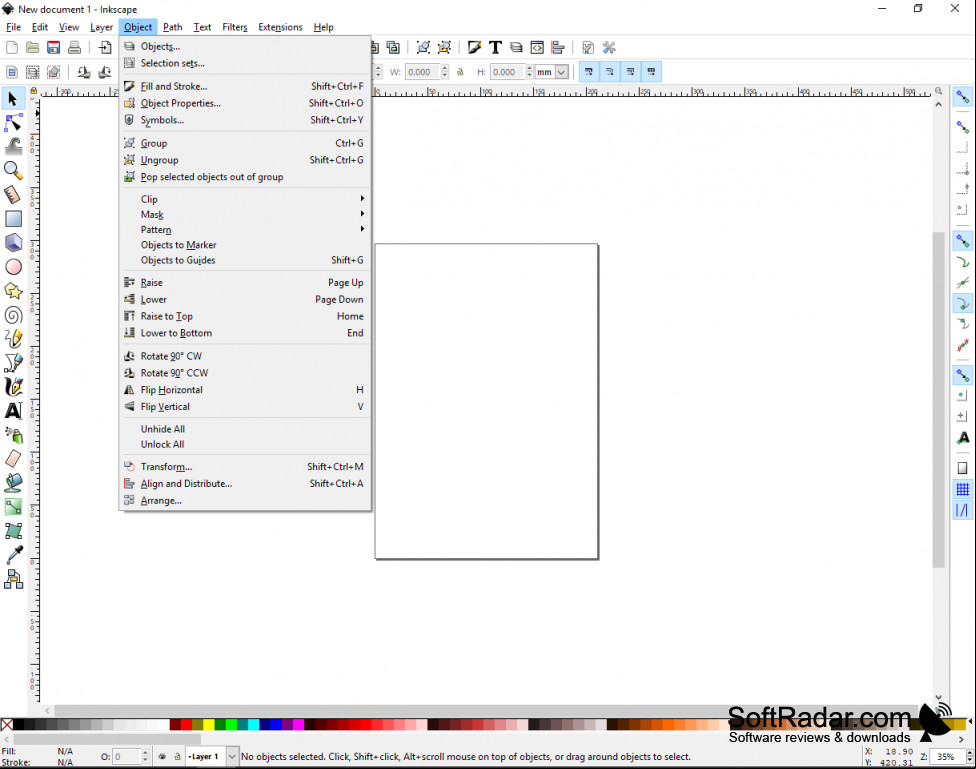This screenshot has height=769, width=976.
Task: Select the Spiral tool
Action: [13, 315]
